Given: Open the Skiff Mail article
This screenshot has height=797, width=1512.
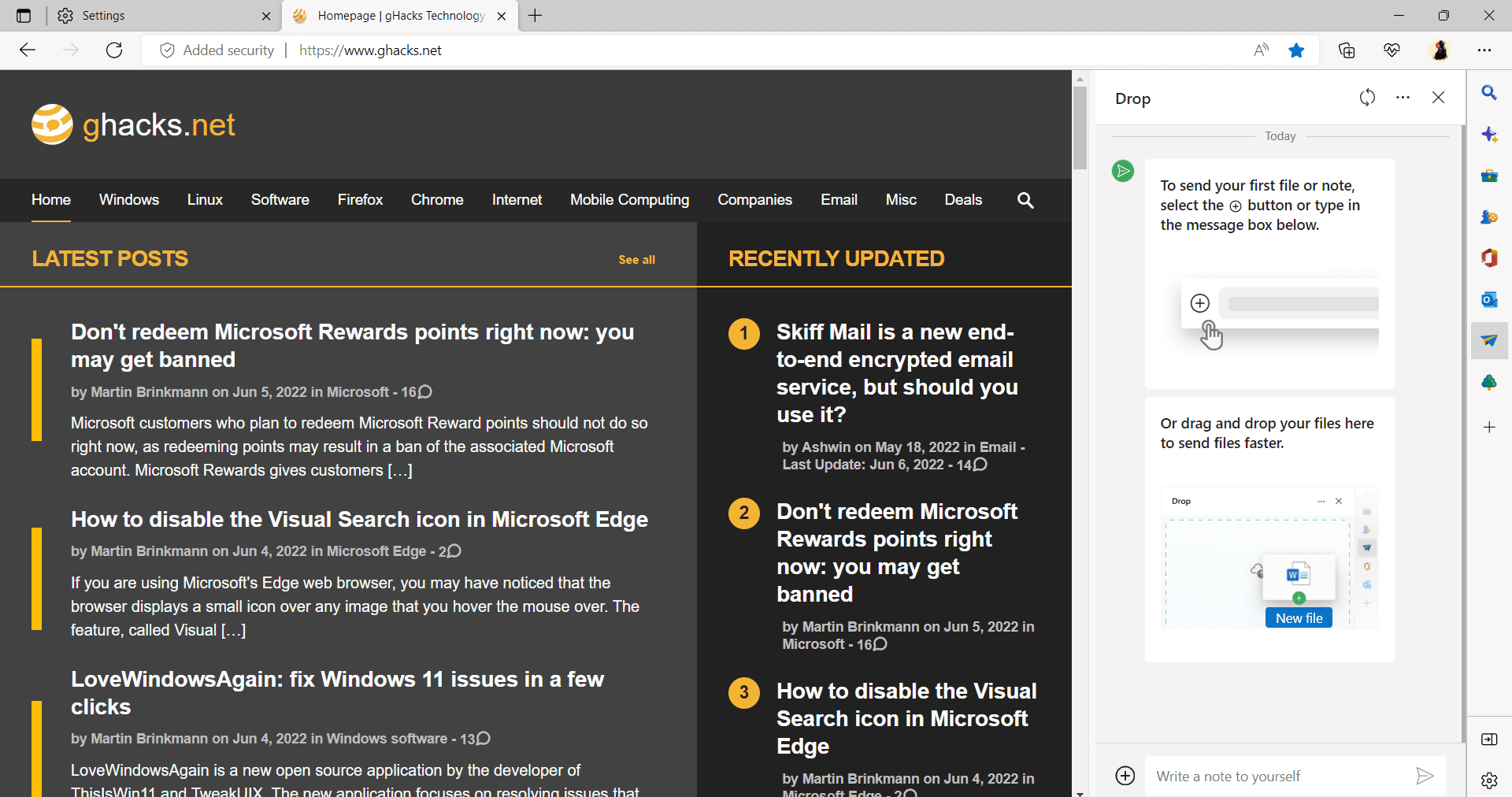Looking at the screenshot, I should point(896,373).
